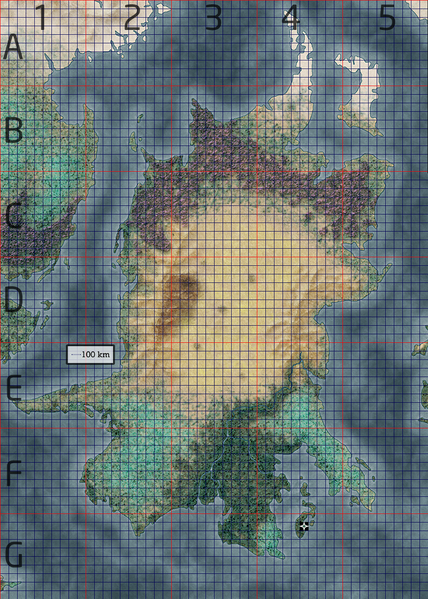The height and width of the screenshot is (599, 428).
Task: Click the "100 km" scale bar label
Action: coord(91,355)
